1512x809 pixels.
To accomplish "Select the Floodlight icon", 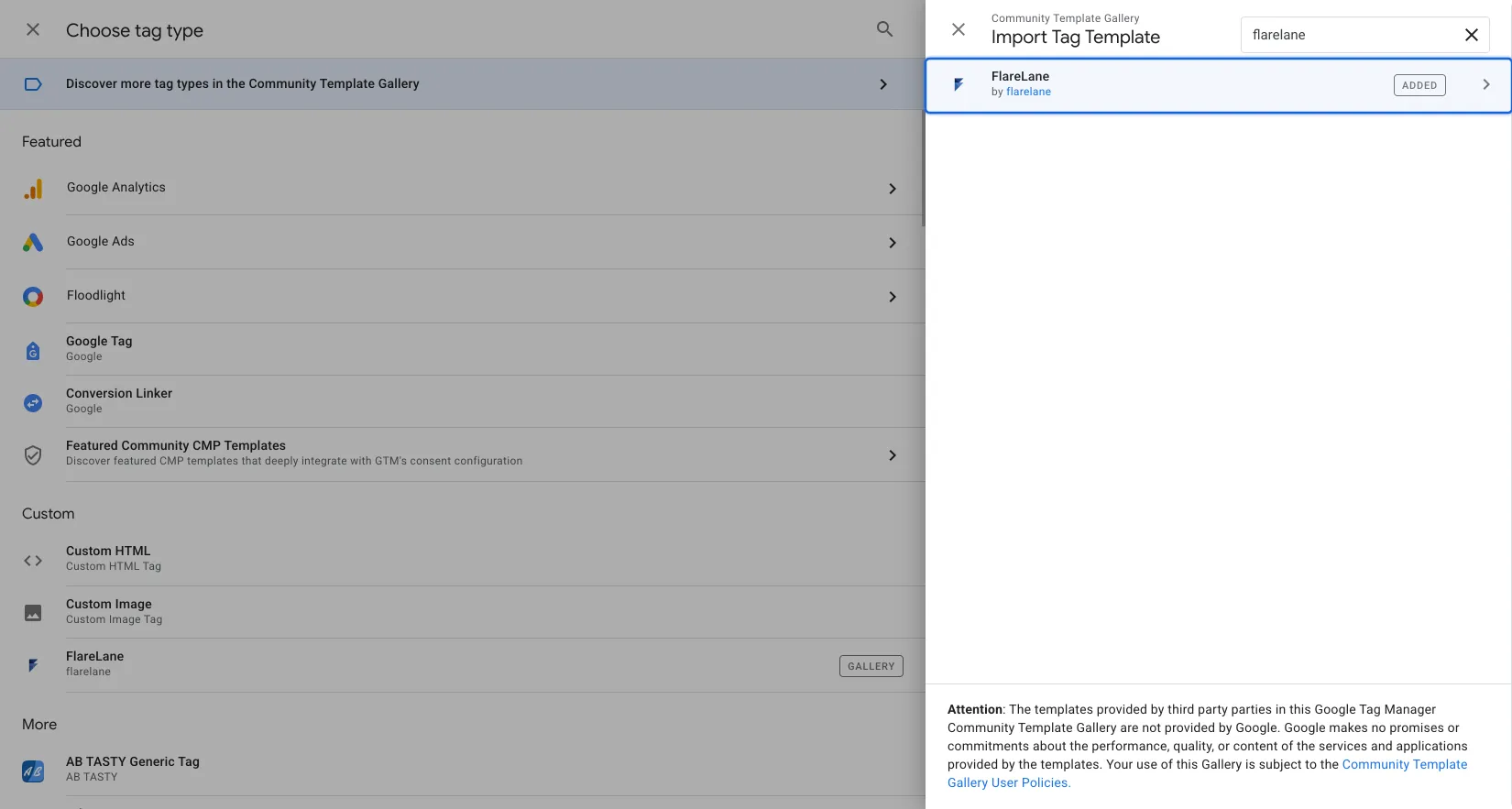I will [x=33, y=297].
